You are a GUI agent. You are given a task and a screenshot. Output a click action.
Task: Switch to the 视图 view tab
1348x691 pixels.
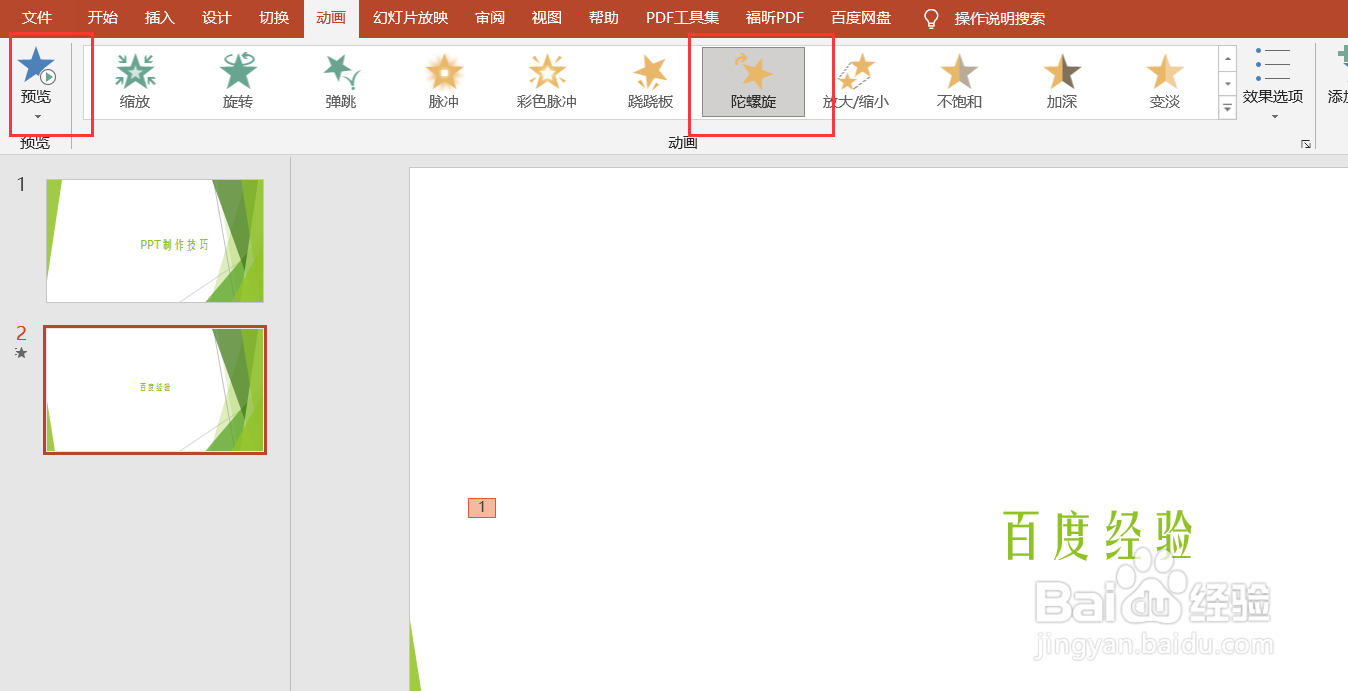click(547, 18)
